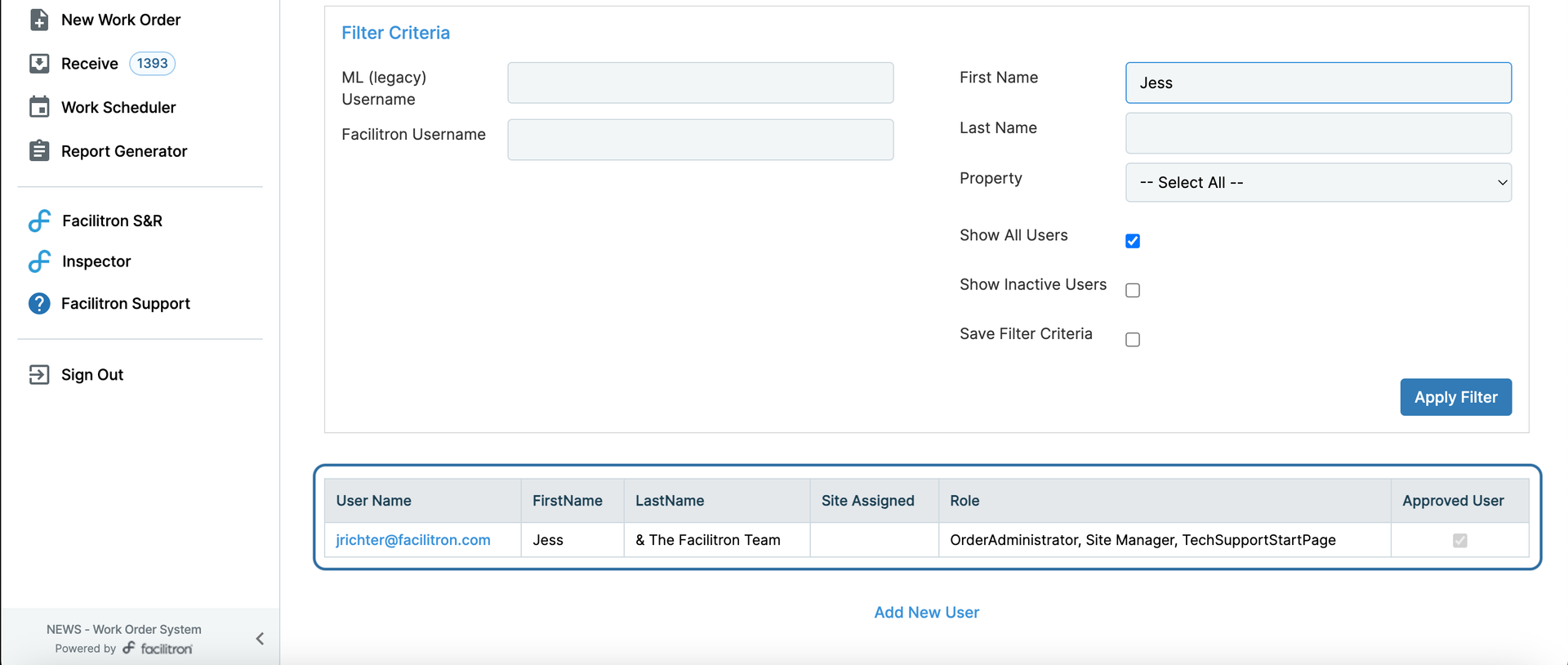
Task: Focus the Last Name input field
Action: [1318, 133]
